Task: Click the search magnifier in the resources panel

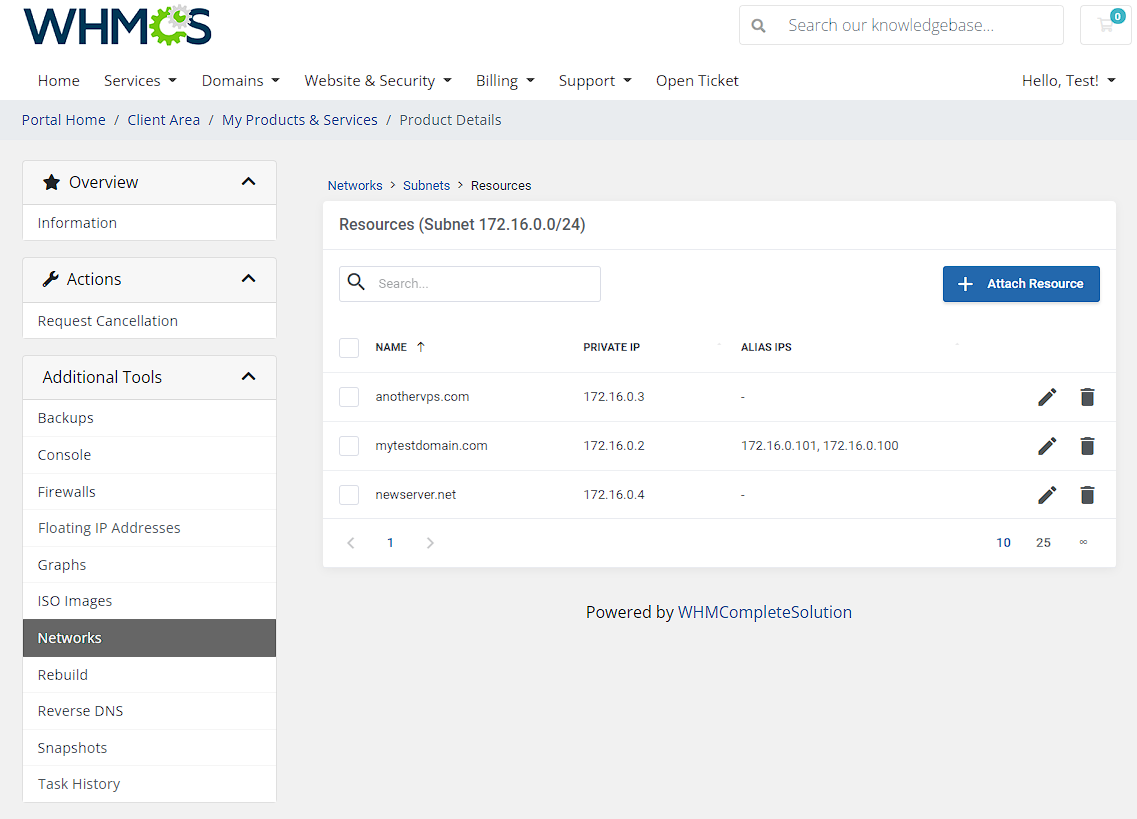Action: tap(356, 283)
